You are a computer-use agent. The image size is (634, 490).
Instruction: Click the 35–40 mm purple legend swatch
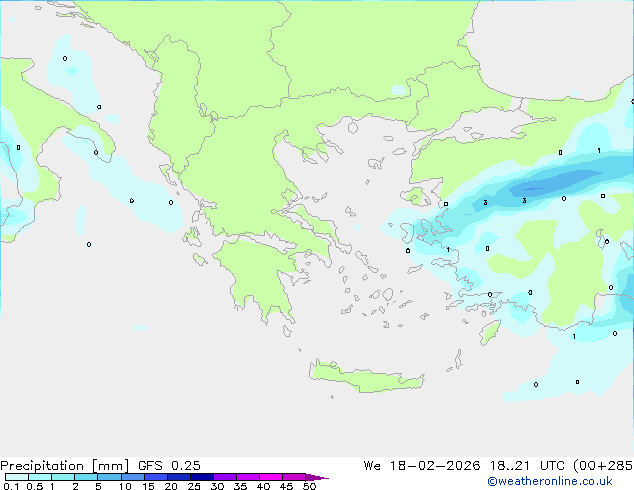click(247, 477)
